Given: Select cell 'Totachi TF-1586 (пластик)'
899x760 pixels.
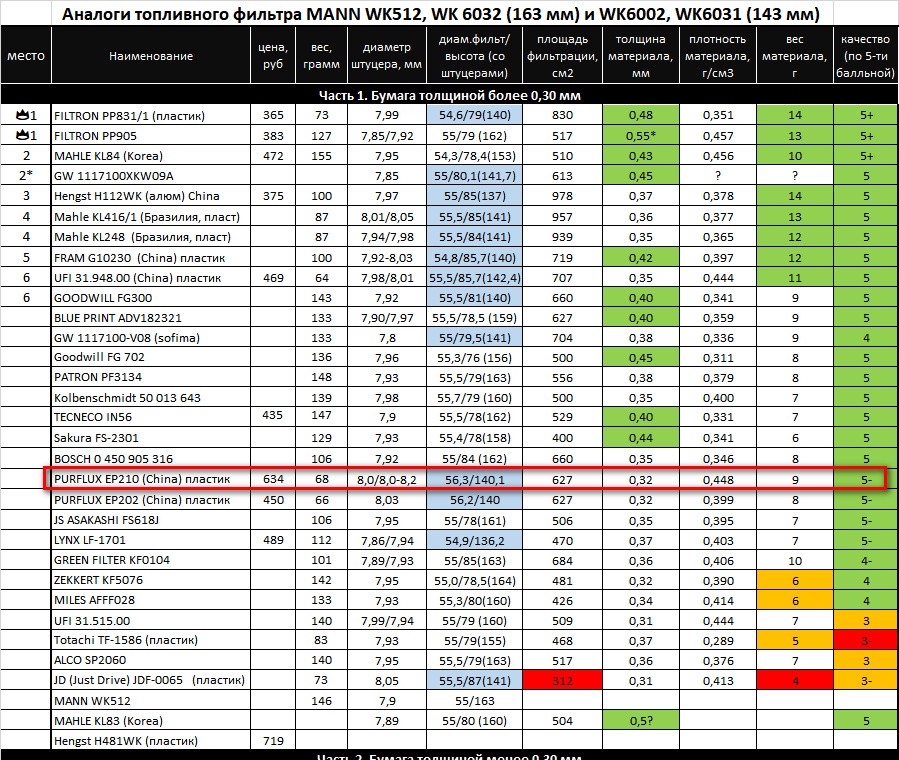Looking at the screenshot, I should click(151, 640).
